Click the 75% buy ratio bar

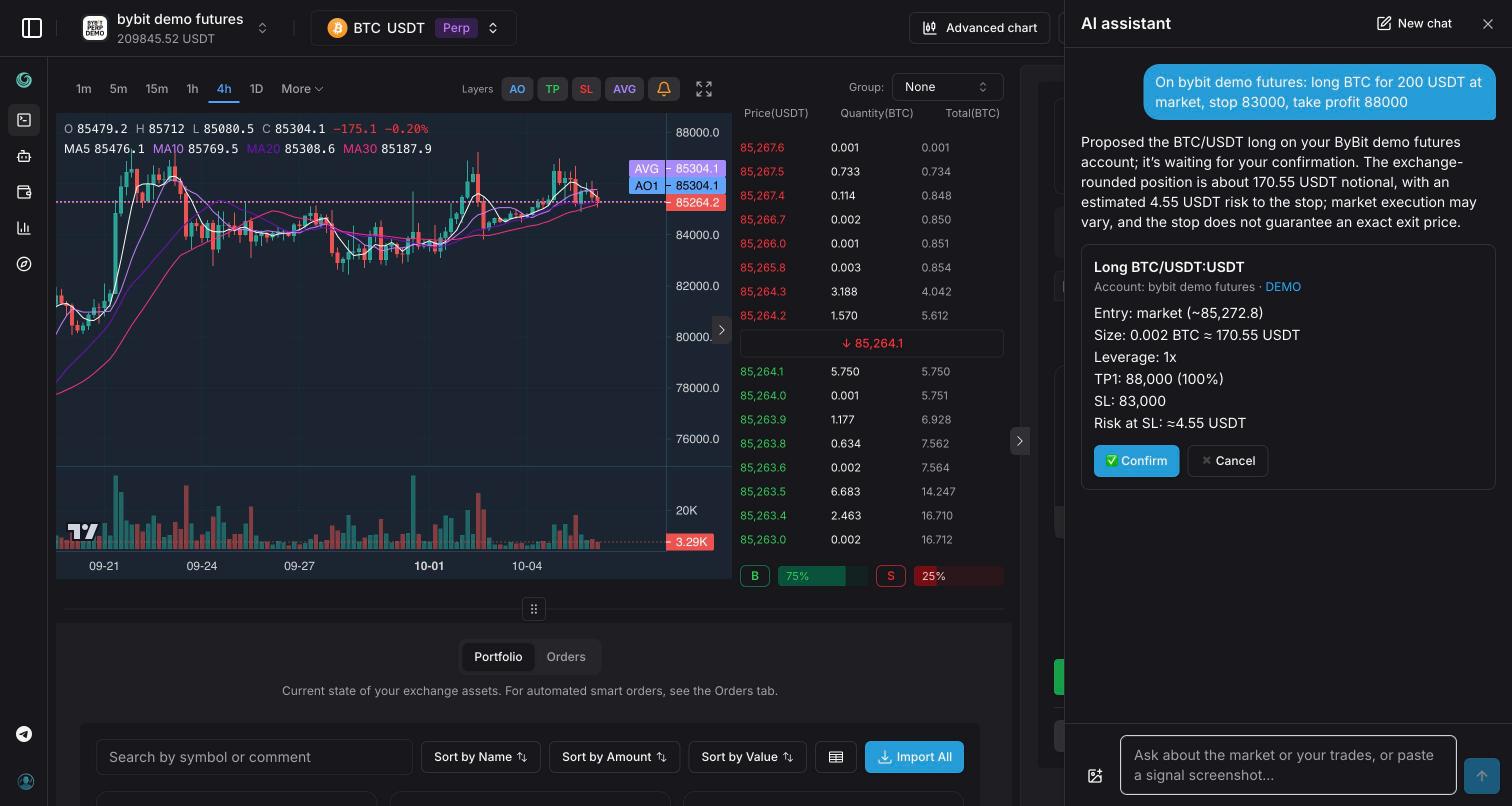(823, 576)
